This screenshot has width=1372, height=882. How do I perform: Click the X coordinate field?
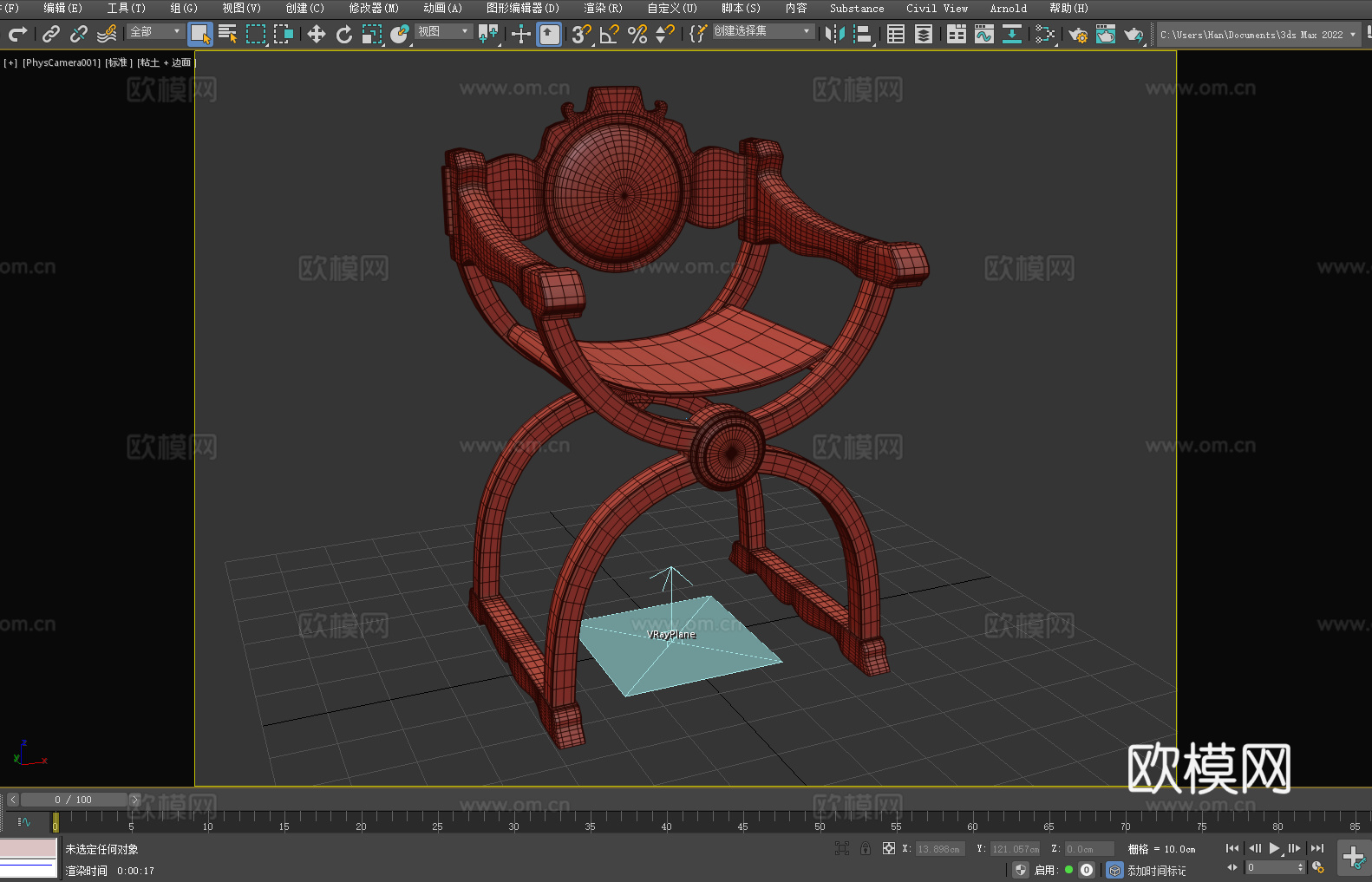(940, 849)
